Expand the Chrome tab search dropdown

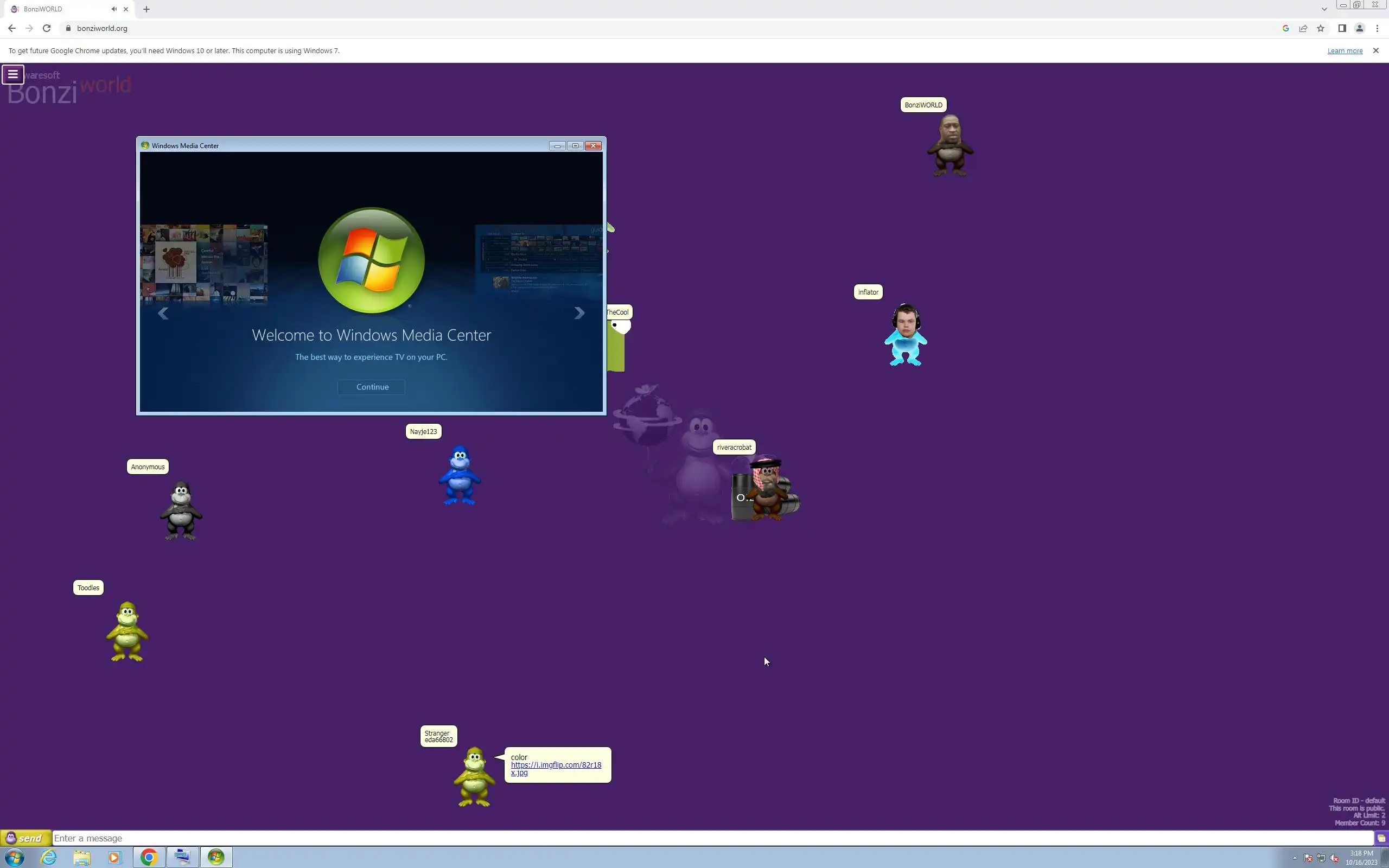coord(1324,9)
